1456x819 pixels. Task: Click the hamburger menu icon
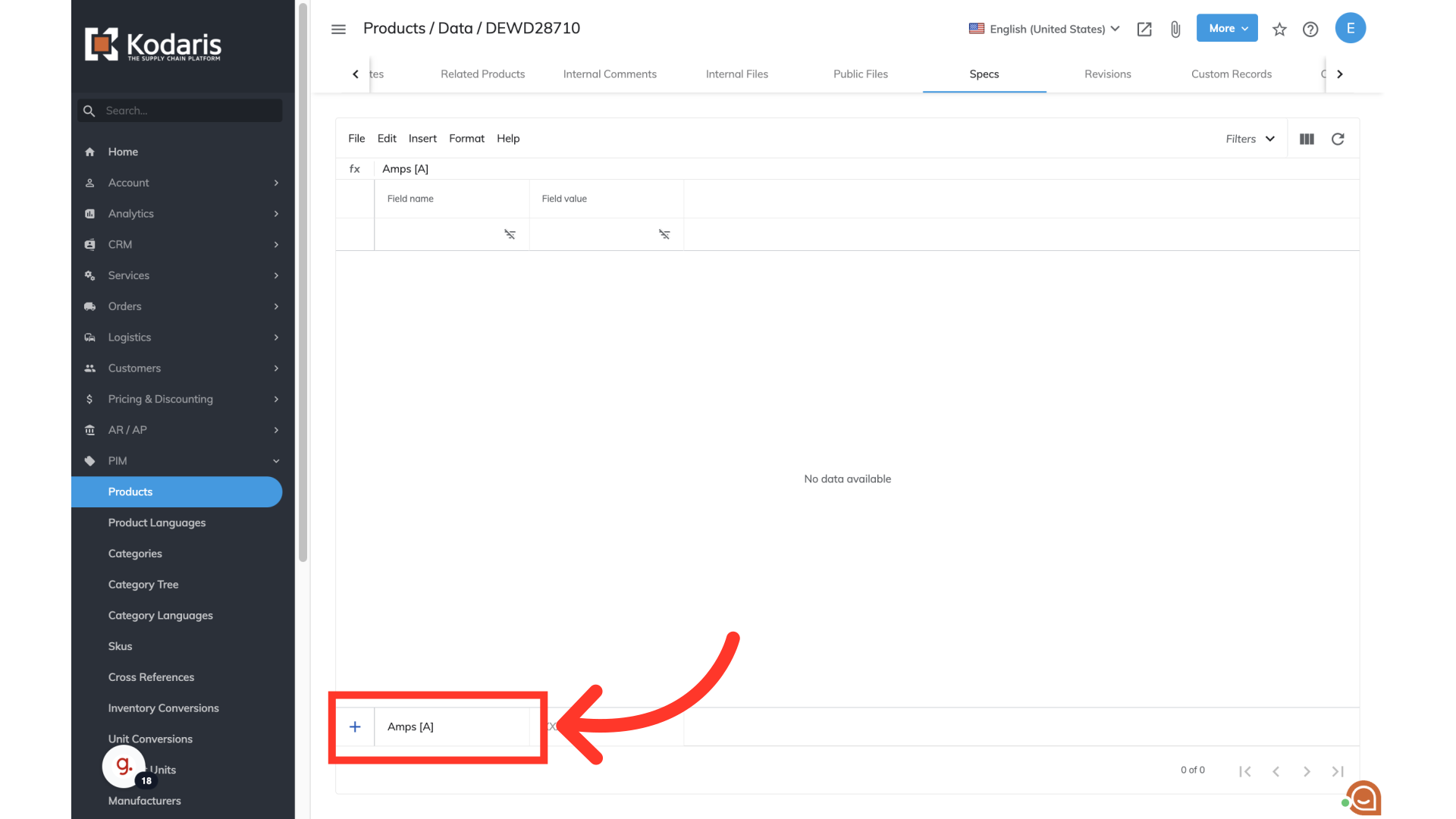(x=338, y=29)
